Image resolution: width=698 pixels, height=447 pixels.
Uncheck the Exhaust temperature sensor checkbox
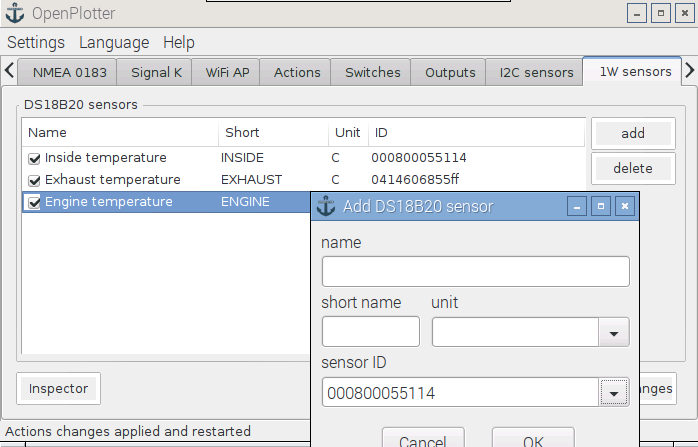pyautogui.click(x=34, y=180)
